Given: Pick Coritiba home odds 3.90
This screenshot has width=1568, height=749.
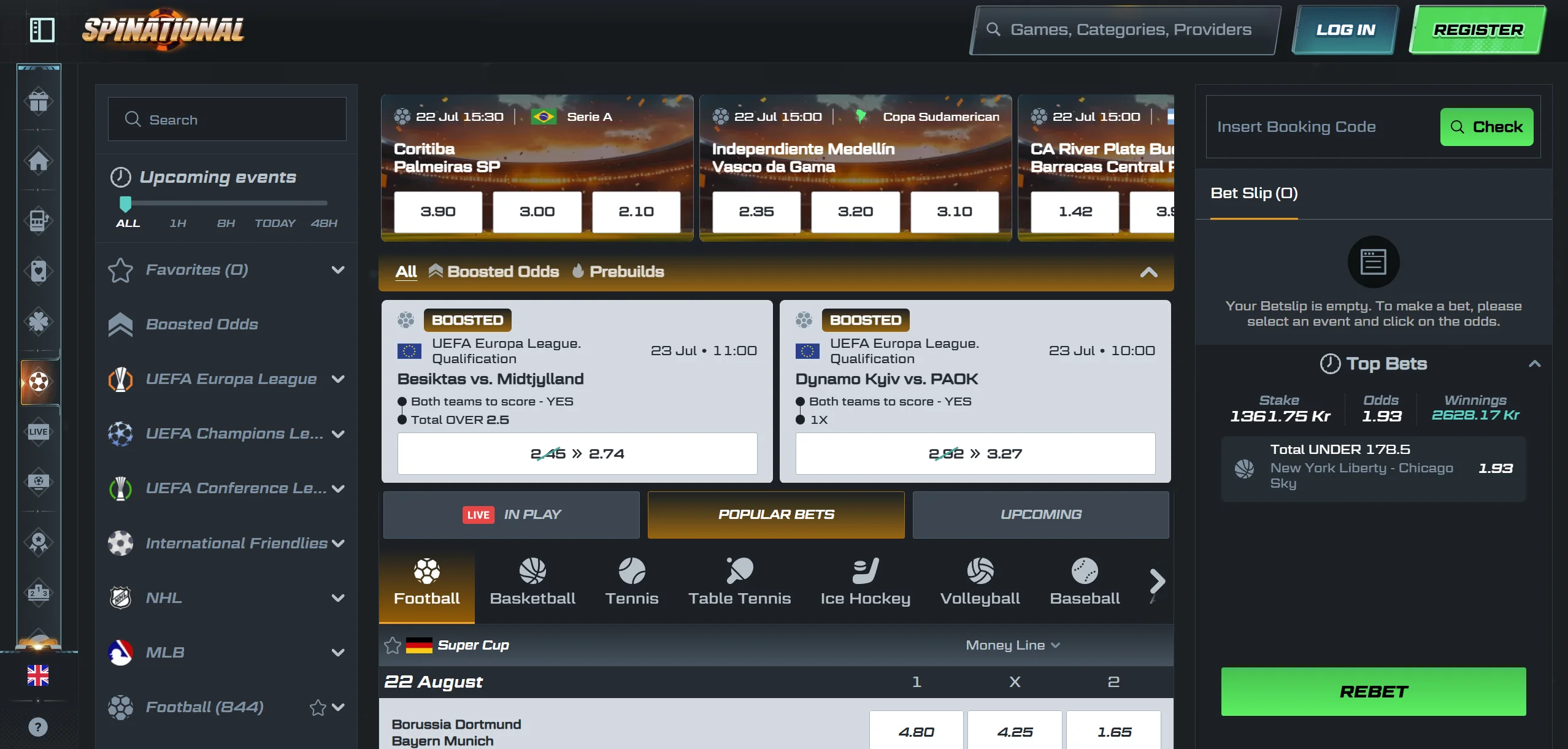Looking at the screenshot, I should (x=438, y=212).
